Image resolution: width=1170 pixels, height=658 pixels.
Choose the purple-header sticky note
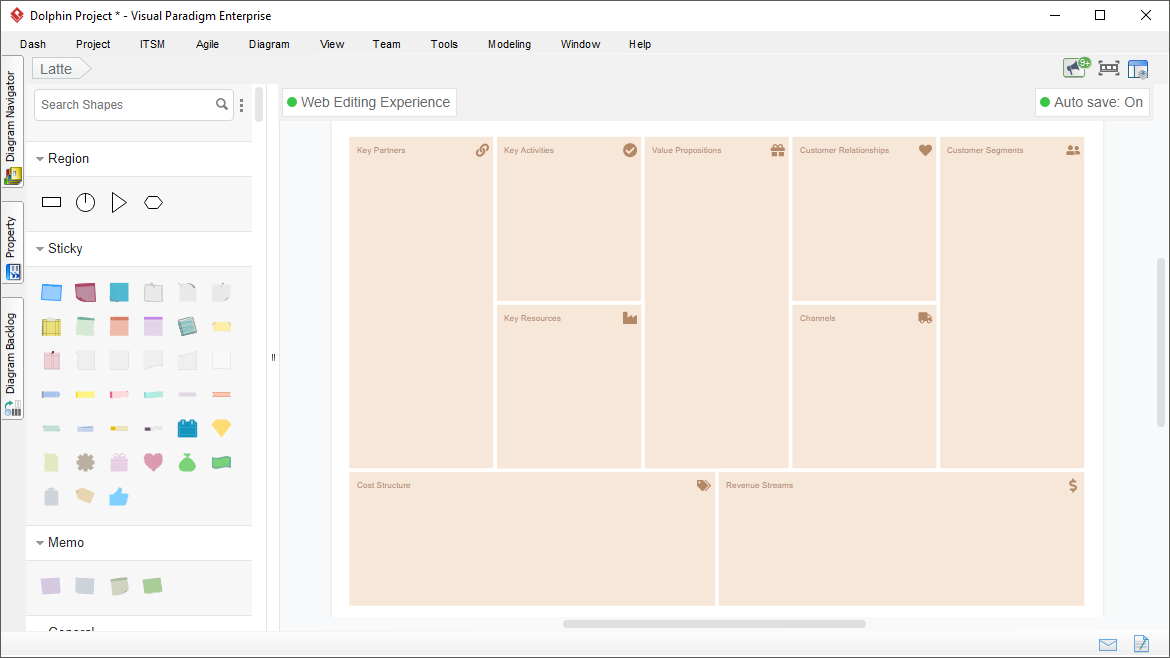tap(153, 326)
